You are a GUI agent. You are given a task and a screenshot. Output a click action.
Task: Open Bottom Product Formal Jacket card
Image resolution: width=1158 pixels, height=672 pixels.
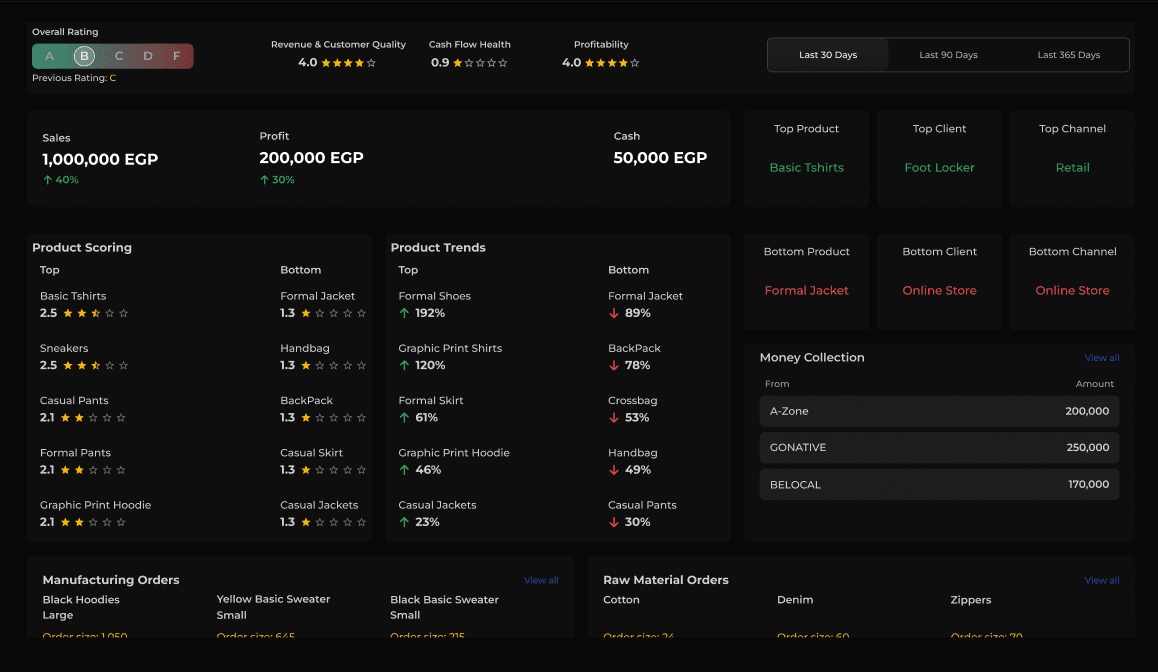pos(806,281)
